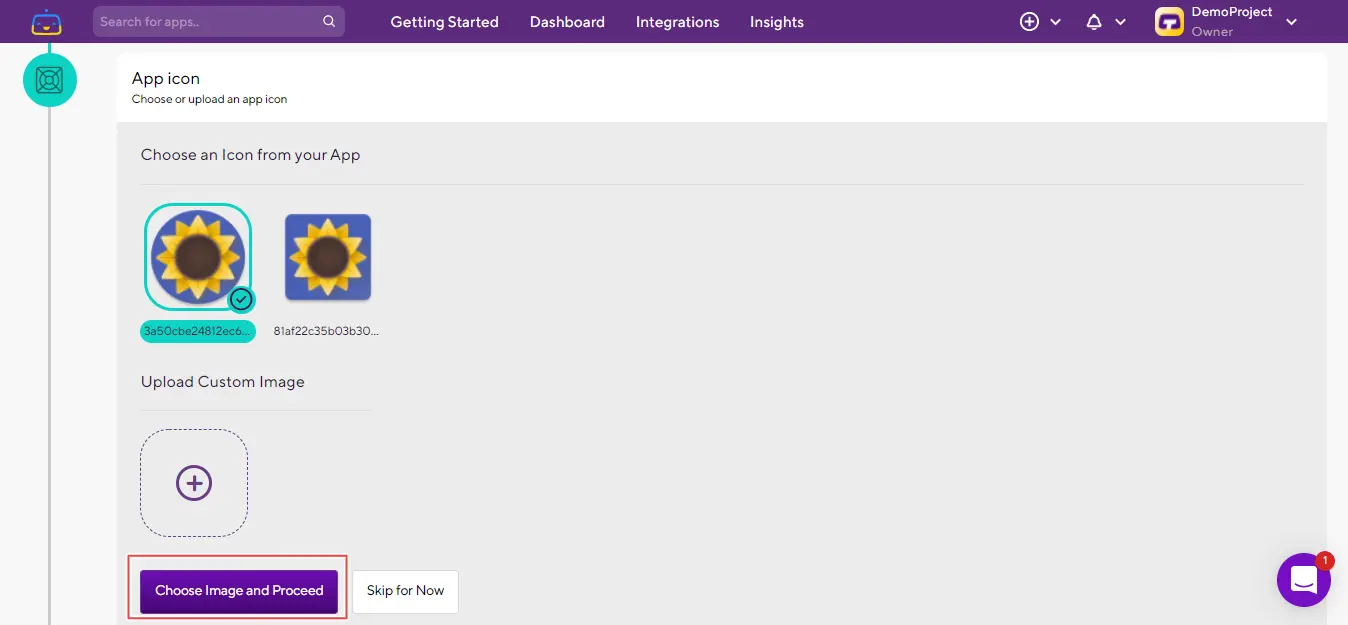The height and width of the screenshot is (625, 1348).
Task: Open the Getting Started menu
Action: [x=444, y=22]
